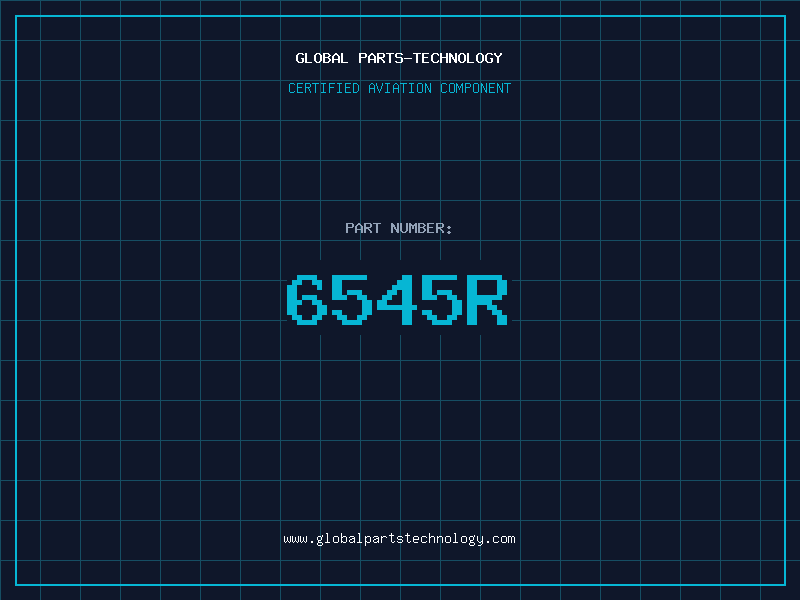Click the 5 just before the R
Screen dimensions: 800x600
pyautogui.click(x=442, y=299)
